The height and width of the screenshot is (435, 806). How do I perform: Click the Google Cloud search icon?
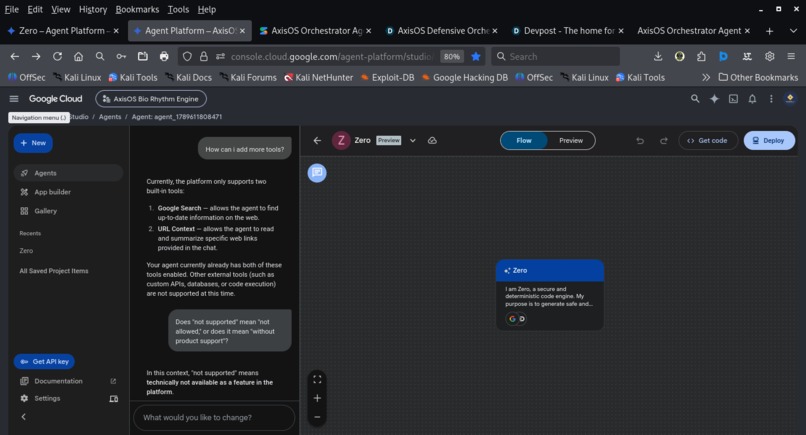pyautogui.click(x=695, y=99)
